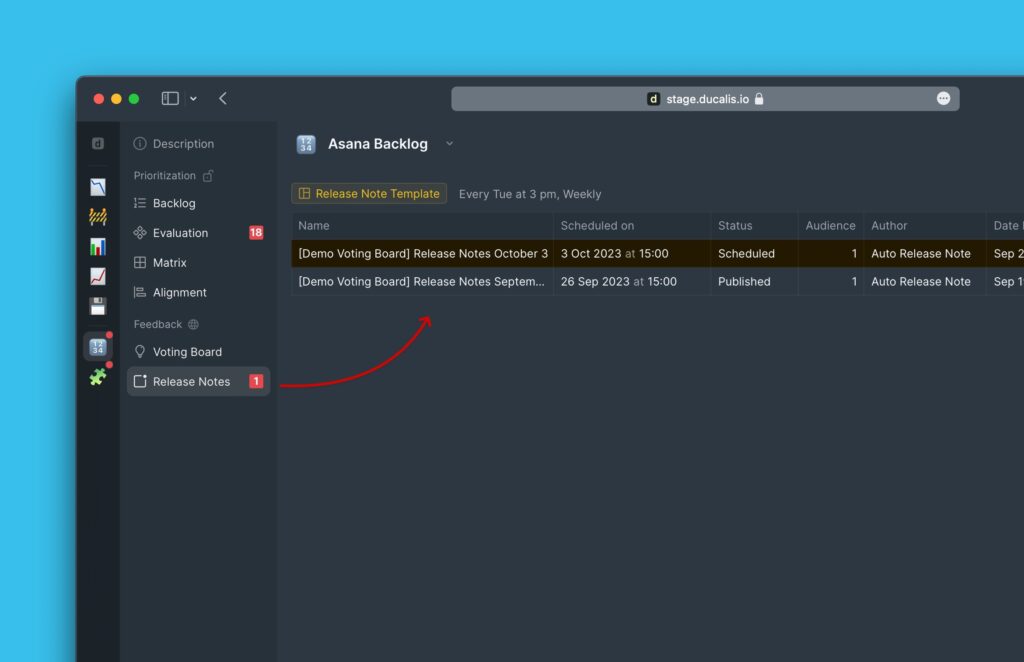
Task: Click the Prioritization lock icon
Action: click(x=208, y=176)
